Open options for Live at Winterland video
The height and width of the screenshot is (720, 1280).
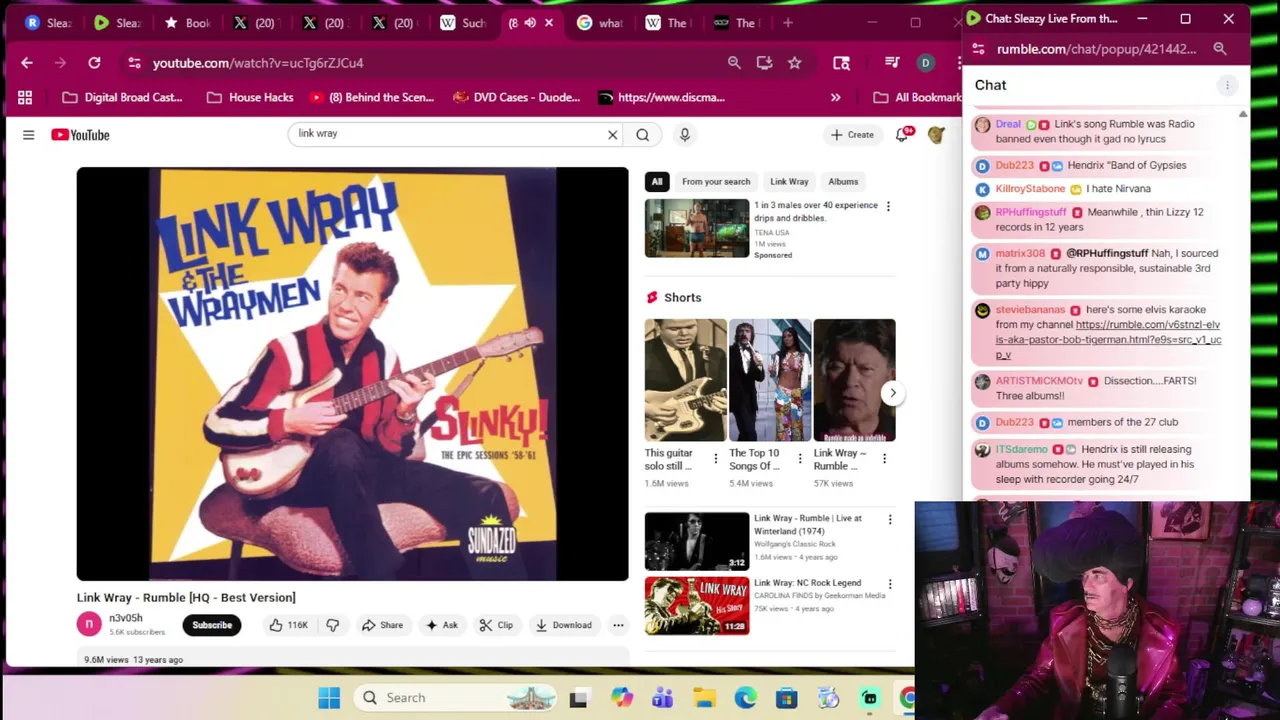pyautogui.click(x=890, y=520)
